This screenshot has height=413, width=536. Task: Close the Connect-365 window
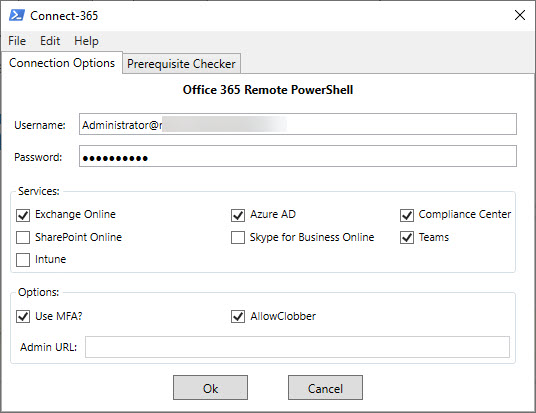point(520,15)
